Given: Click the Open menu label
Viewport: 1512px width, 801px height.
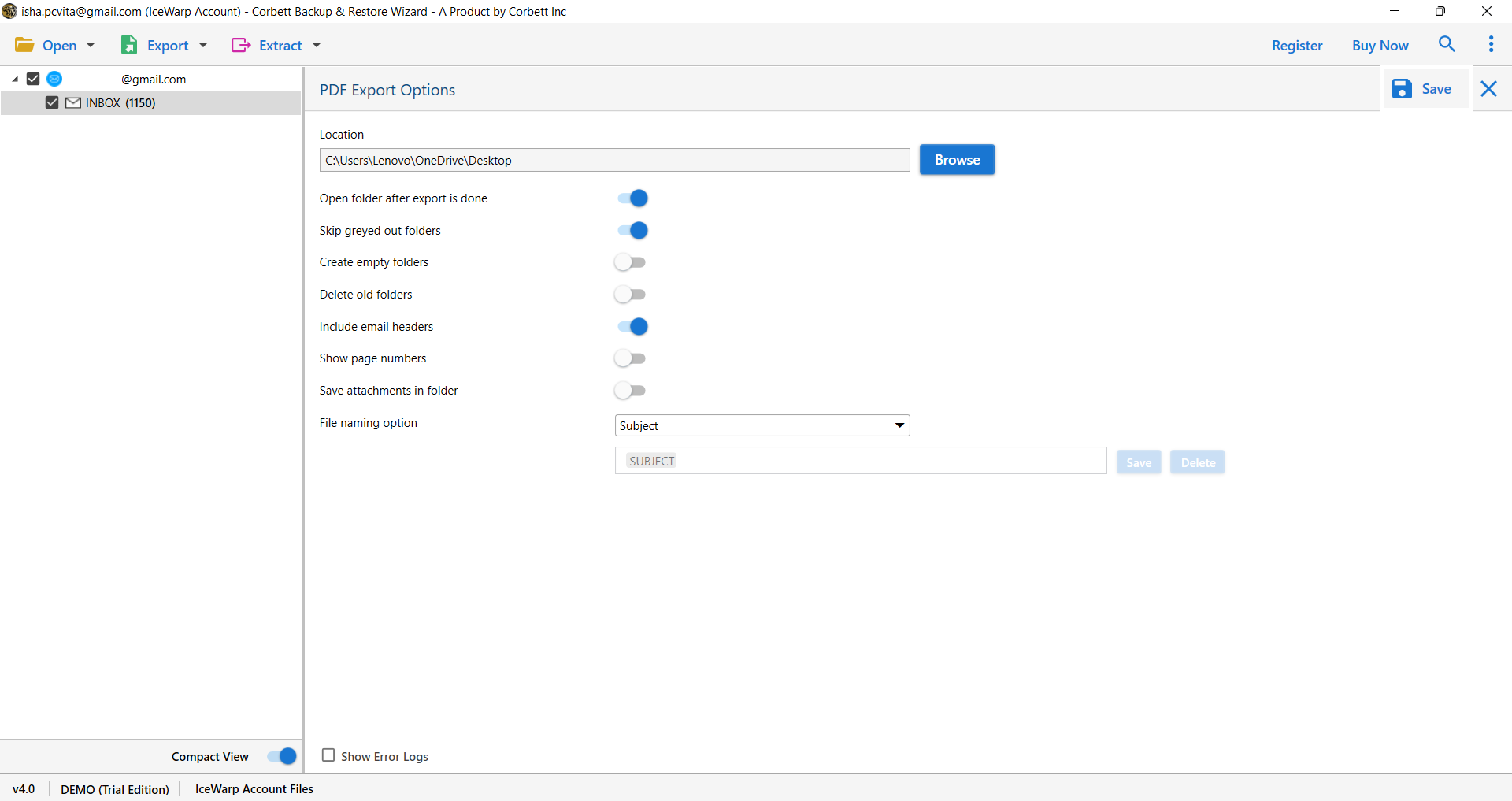Looking at the screenshot, I should (59, 46).
